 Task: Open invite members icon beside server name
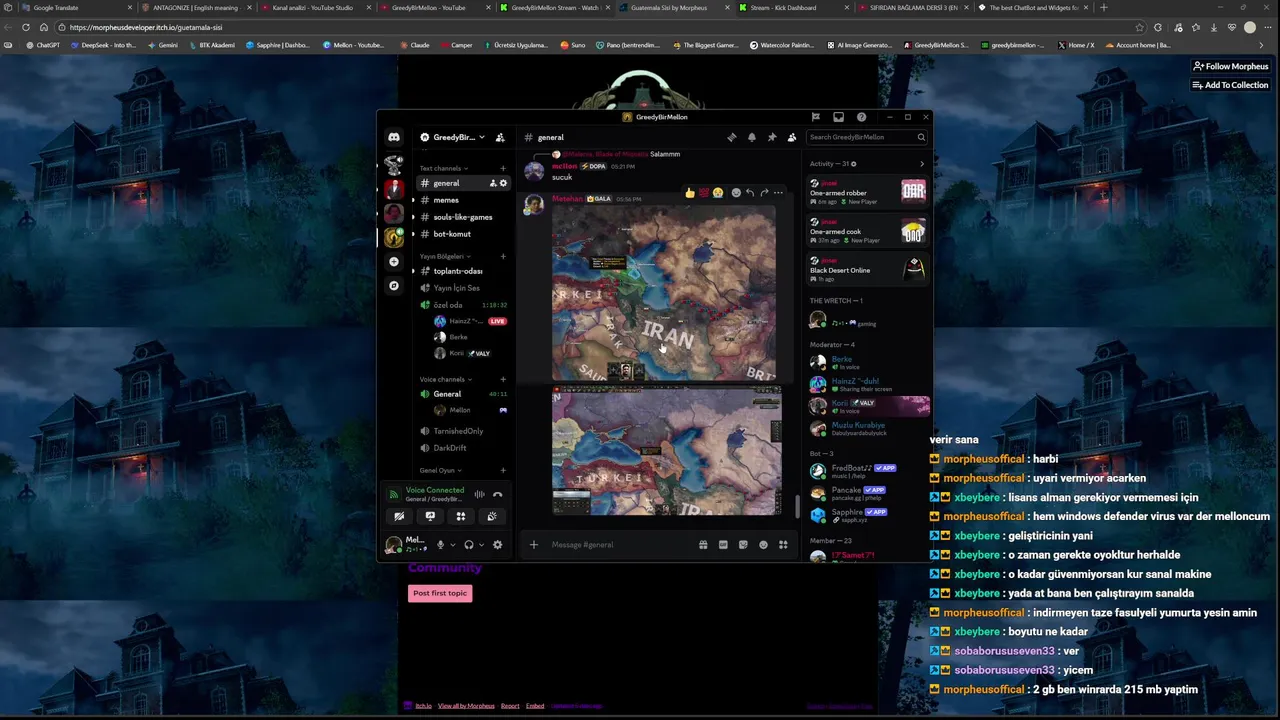[500, 137]
